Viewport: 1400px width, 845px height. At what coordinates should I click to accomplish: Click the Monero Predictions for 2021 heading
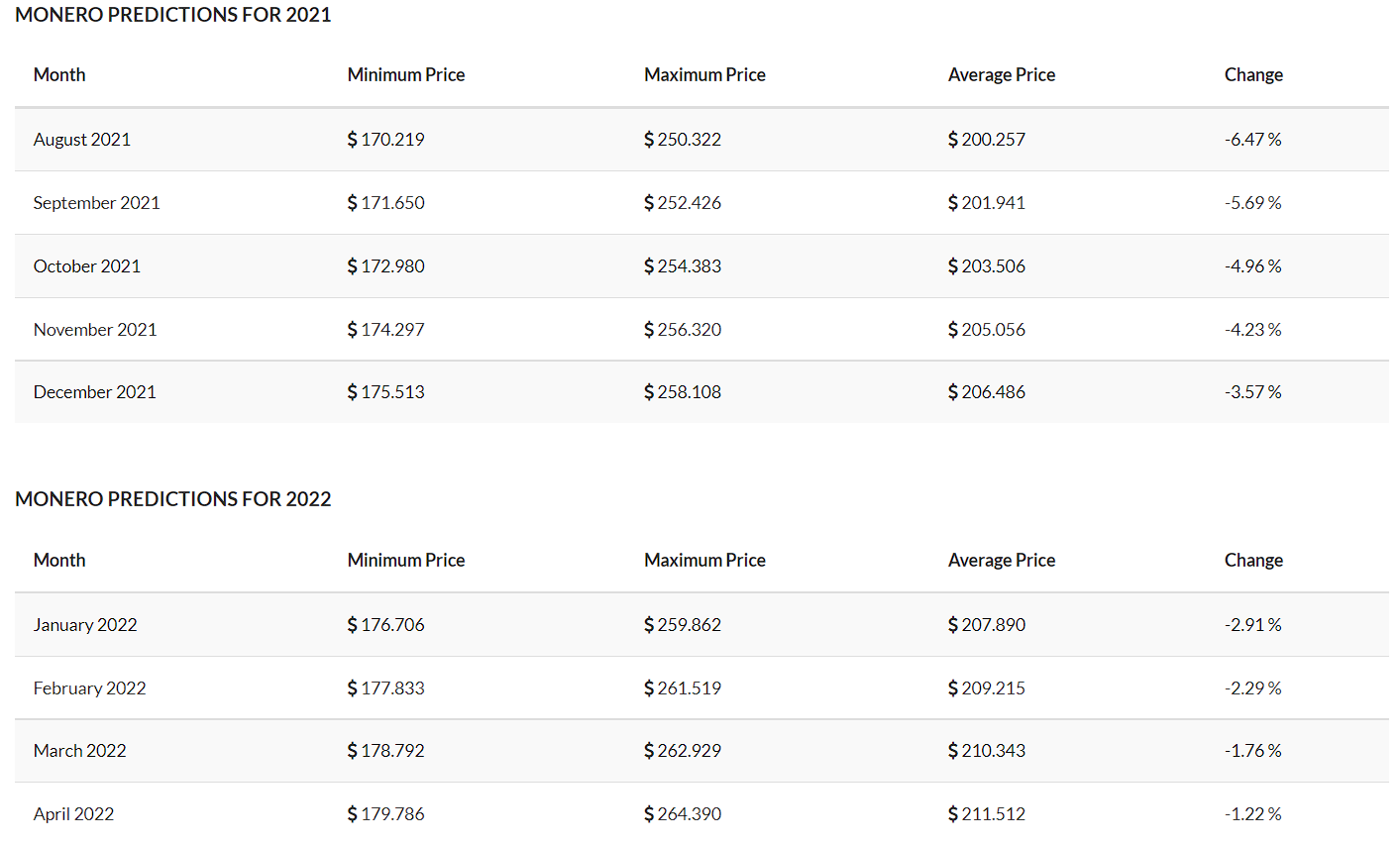(x=173, y=15)
